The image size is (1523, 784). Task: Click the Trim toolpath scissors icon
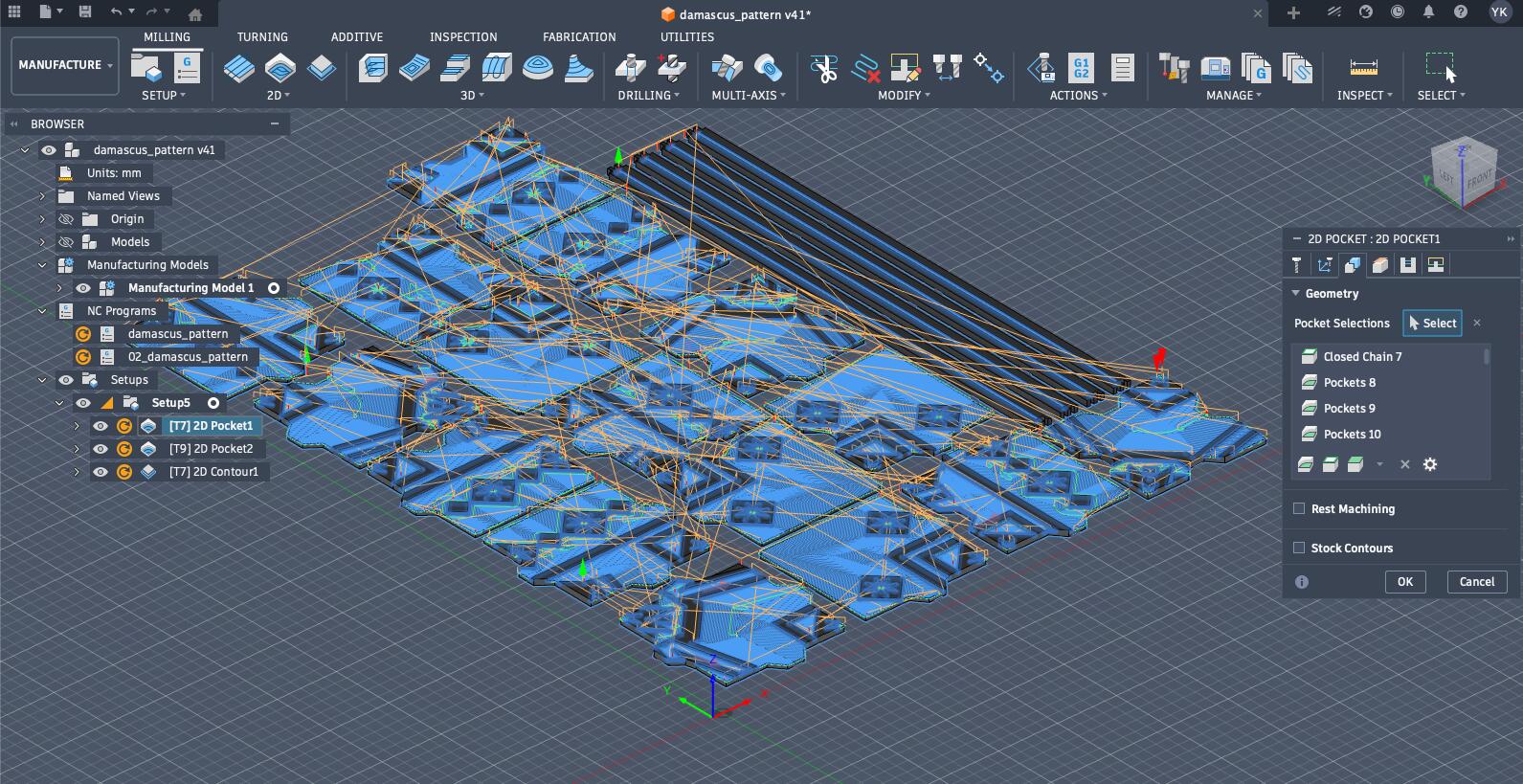pyautogui.click(x=823, y=68)
